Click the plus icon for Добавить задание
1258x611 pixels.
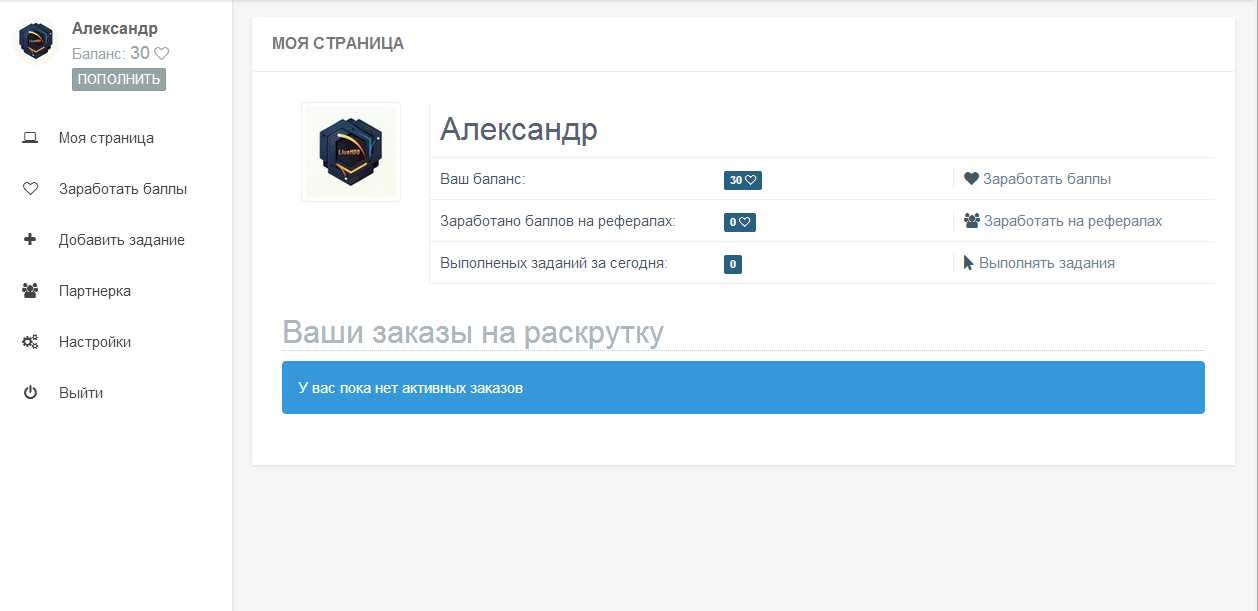[x=30, y=240]
